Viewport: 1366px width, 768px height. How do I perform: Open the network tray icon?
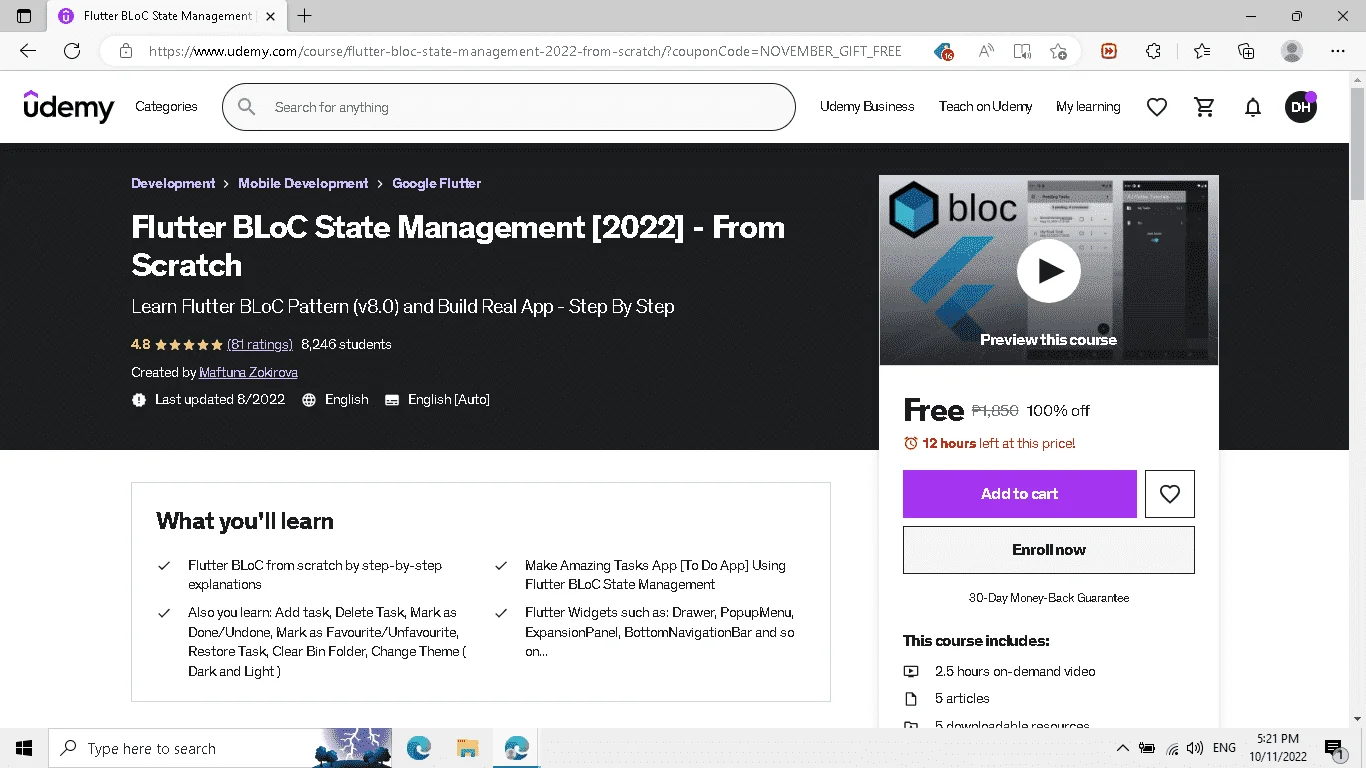pos(1172,748)
